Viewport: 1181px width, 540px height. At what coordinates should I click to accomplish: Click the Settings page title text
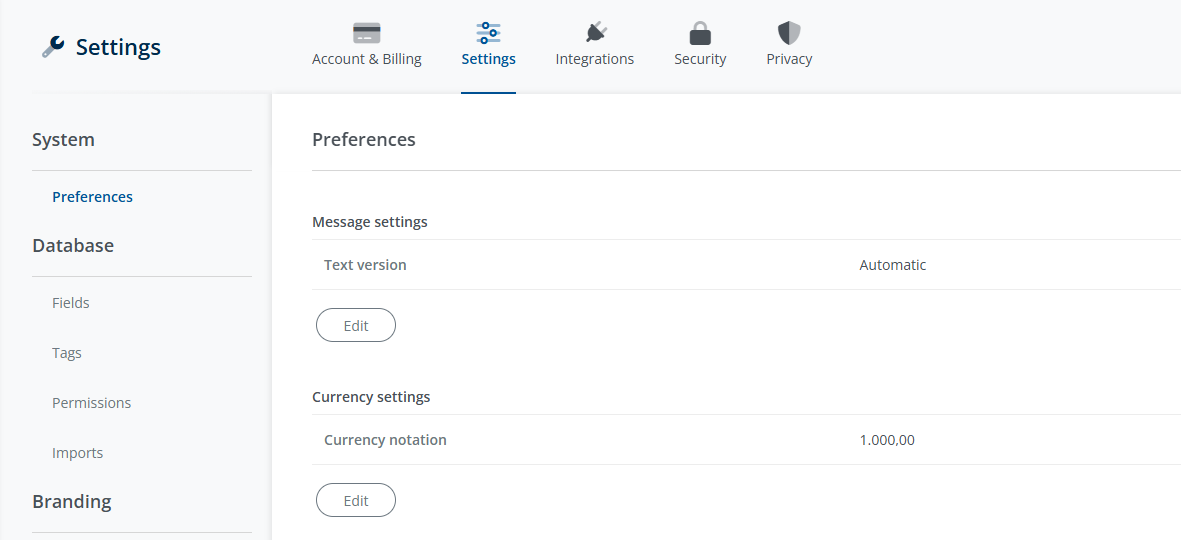[118, 47]
